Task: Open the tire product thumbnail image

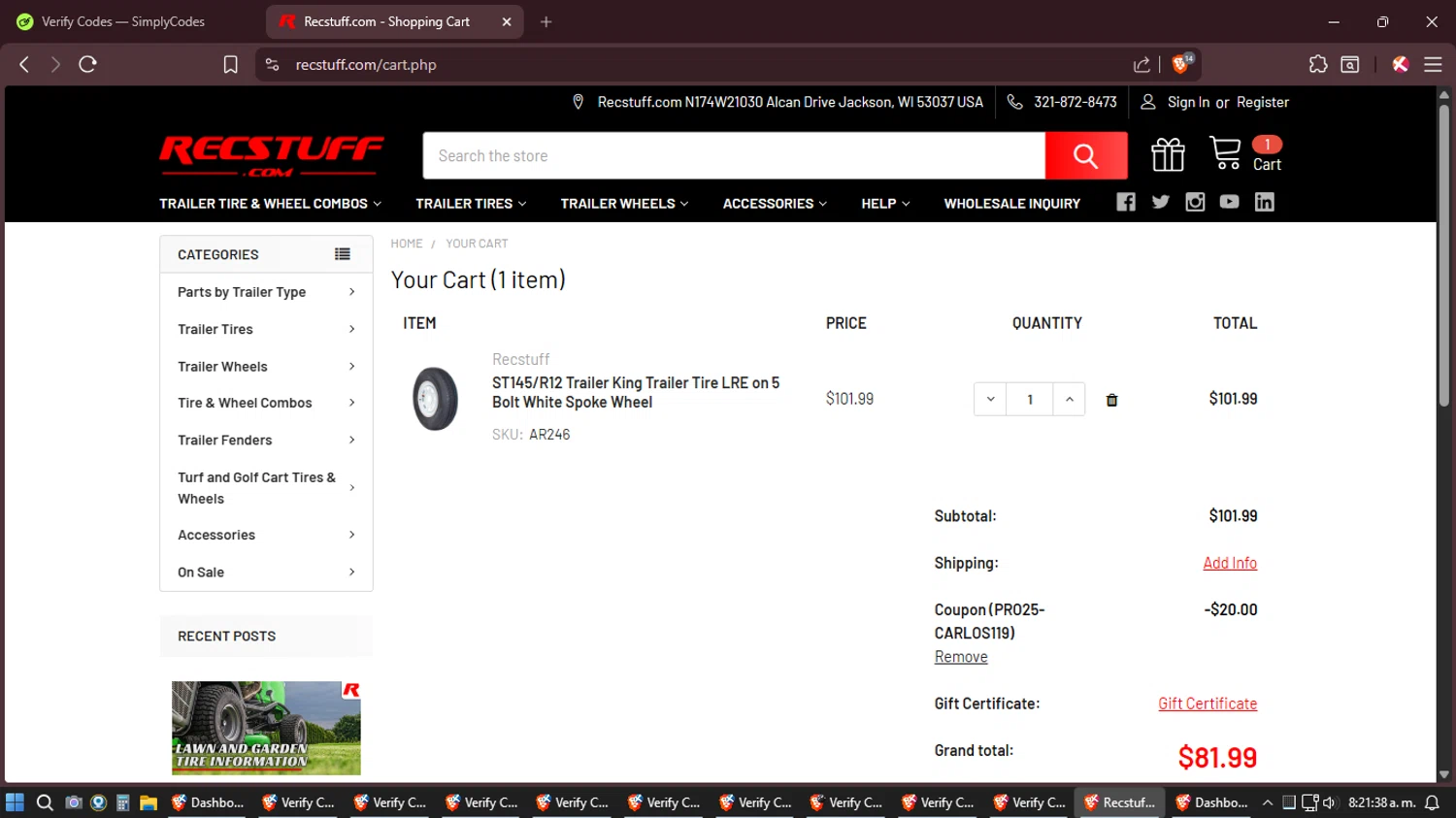Action: pos(435,398)
